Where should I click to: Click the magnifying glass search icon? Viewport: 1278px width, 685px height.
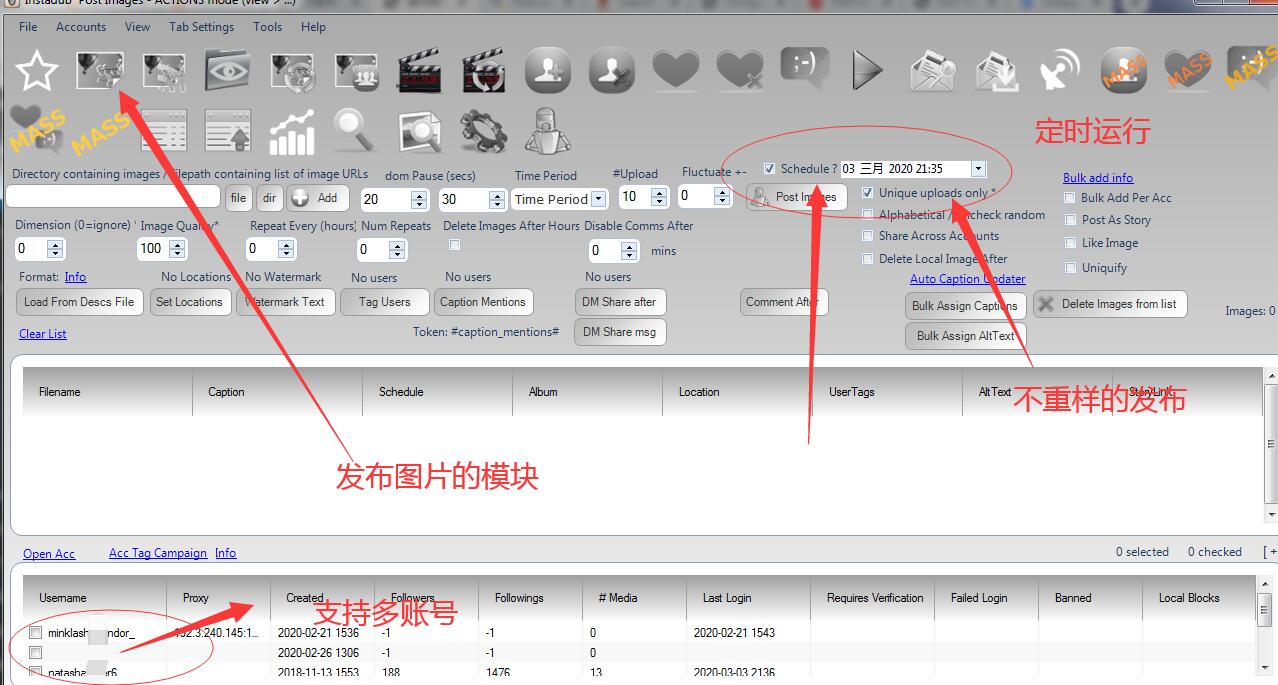(354, 128)
